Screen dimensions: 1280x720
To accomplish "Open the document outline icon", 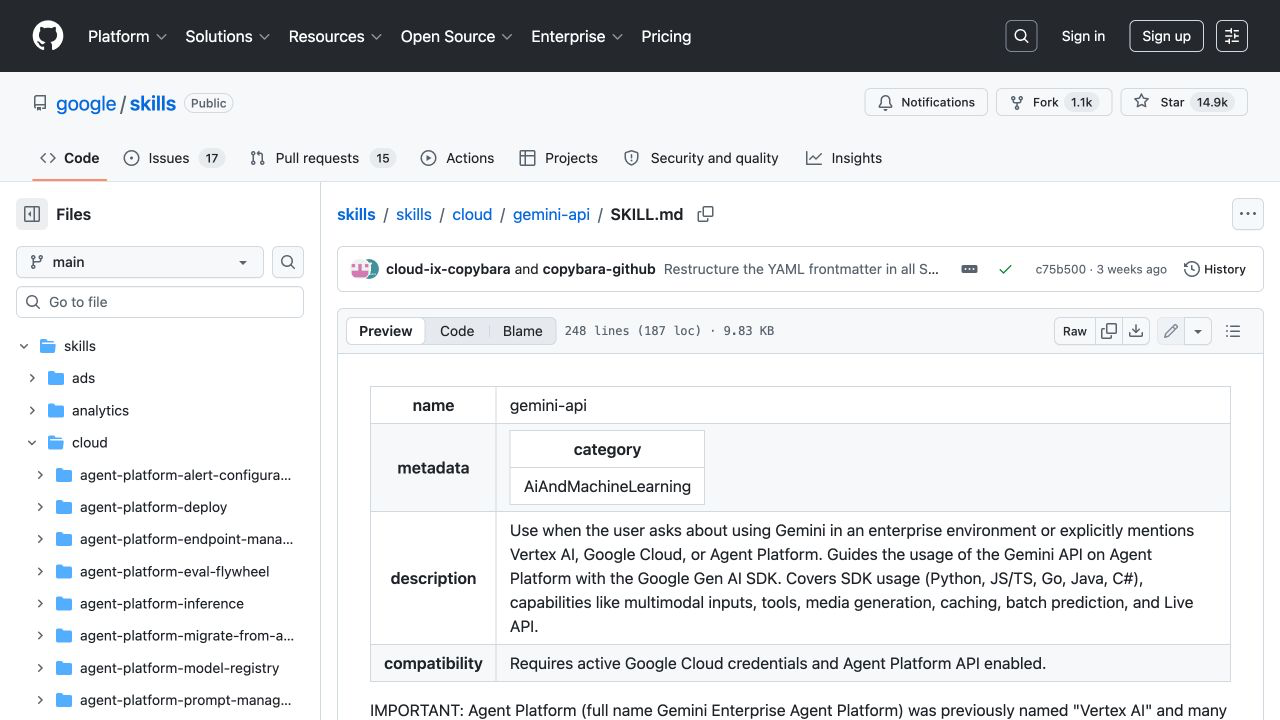I will (x=1233, y=331).
